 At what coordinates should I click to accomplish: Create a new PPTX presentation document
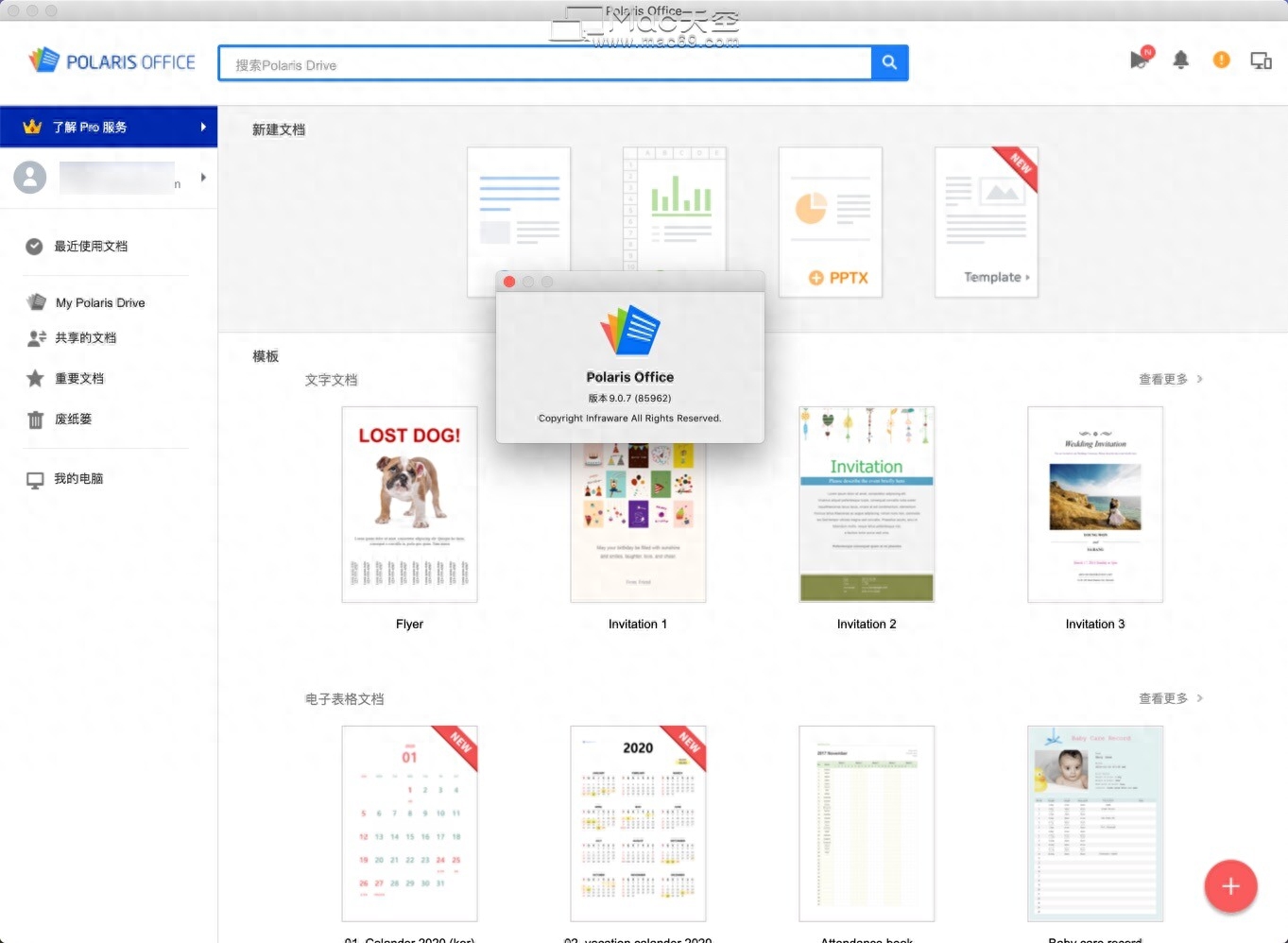(830, 222)
